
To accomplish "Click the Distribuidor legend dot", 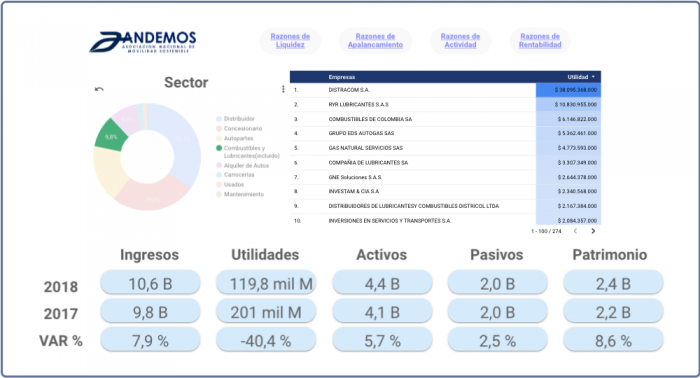I will click(x=219, y=119).
